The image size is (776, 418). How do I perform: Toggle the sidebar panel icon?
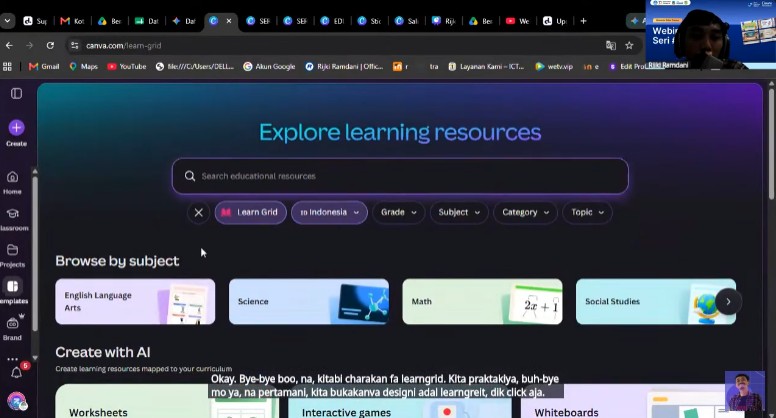16,93
